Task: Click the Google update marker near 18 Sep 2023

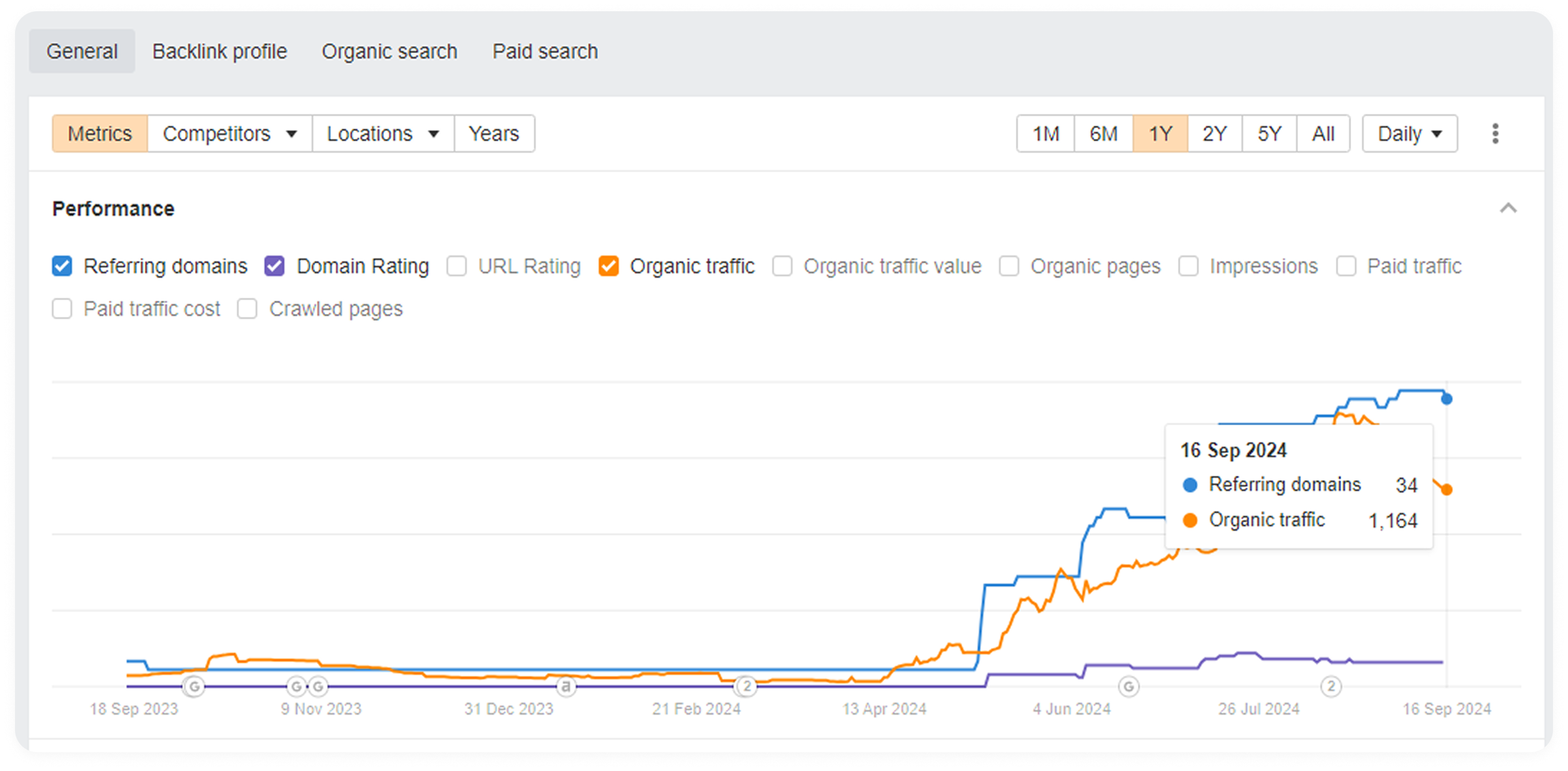Action: (x=194, y=687)
